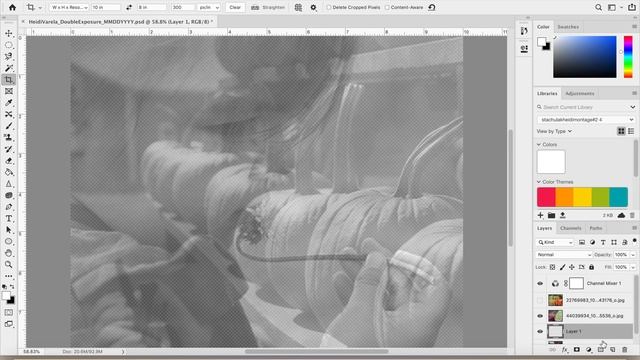Hide Layer 1 visibility eye
Screen dimensions: 640x360
coord(540,331)
